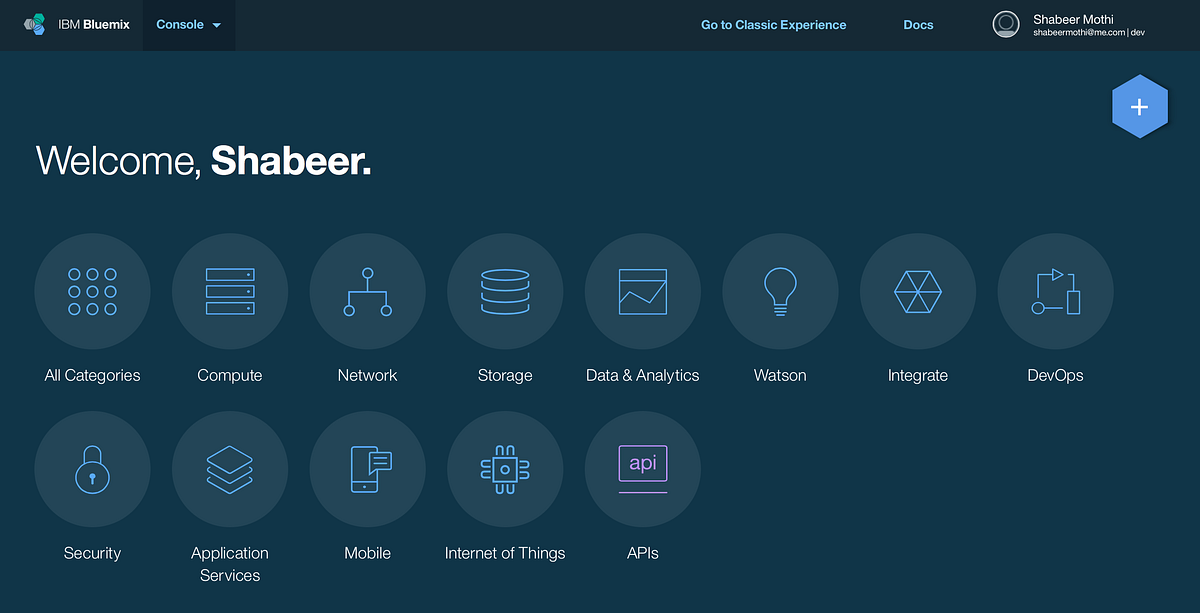The width and height of the screenshot is (1200, 613).
Task: Open the Compute category icon
Action: click(x=230, y=291)
